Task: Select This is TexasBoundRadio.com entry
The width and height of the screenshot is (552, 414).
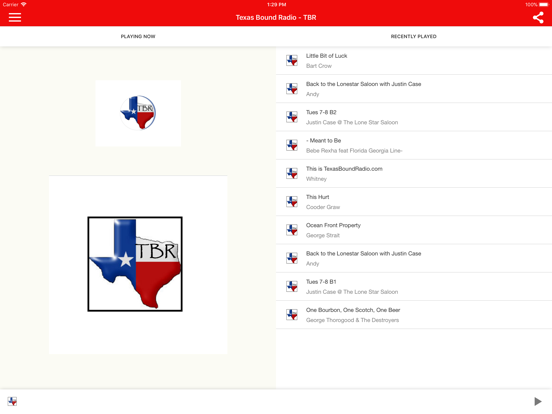Action: [x=414, y=174]
